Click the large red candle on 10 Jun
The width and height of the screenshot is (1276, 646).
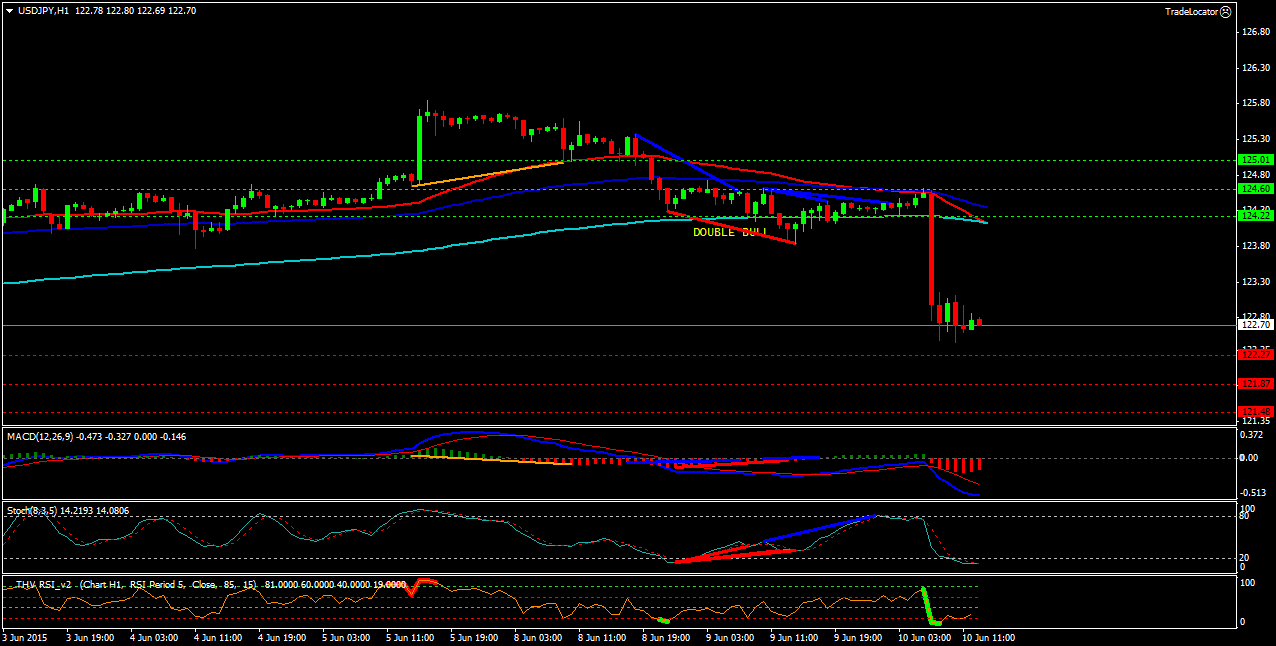pyautogui.click(x=931, y=248)
